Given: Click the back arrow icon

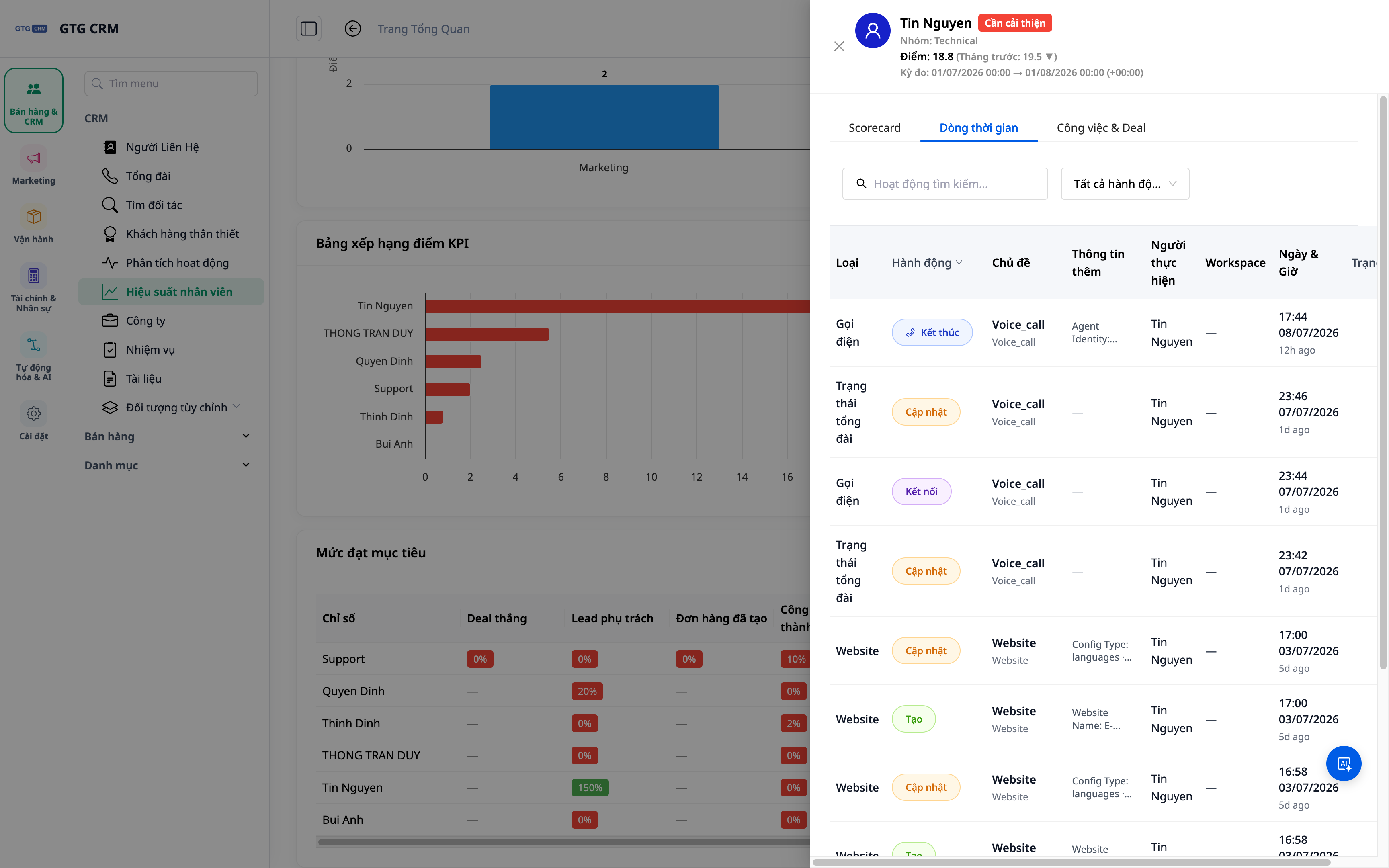Looking at the screenshot, I should [x=352, y=29].
